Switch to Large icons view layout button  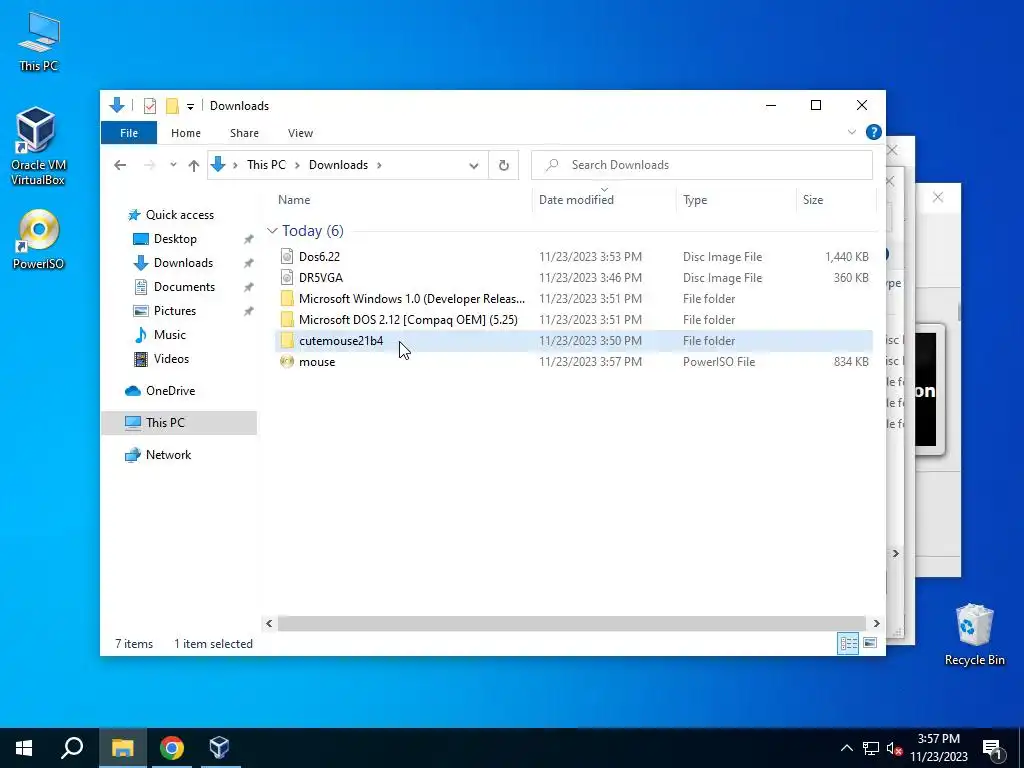[x=870, y=643]
